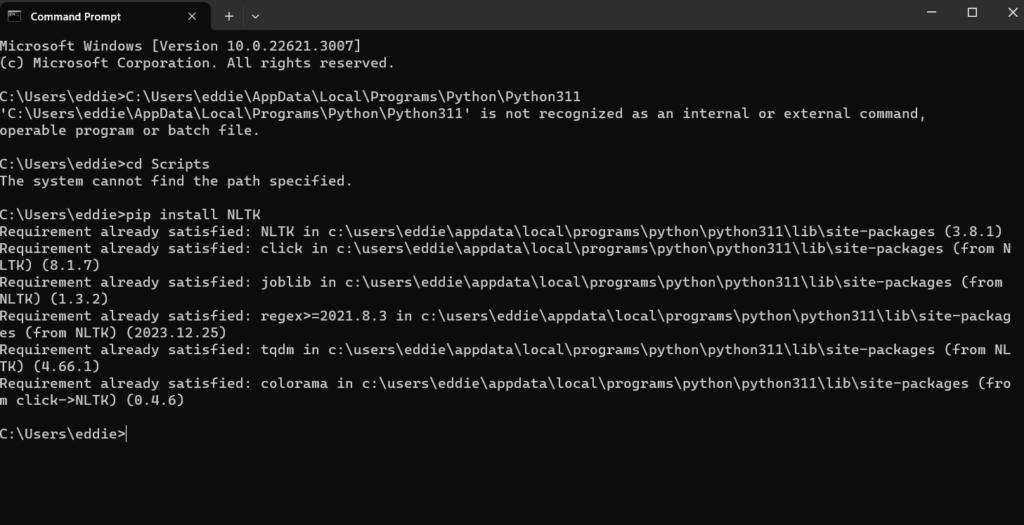Click the Microsoft Corporation copyright line
The width and height of the screenshot is (1024, 525).
coord(197,63)
